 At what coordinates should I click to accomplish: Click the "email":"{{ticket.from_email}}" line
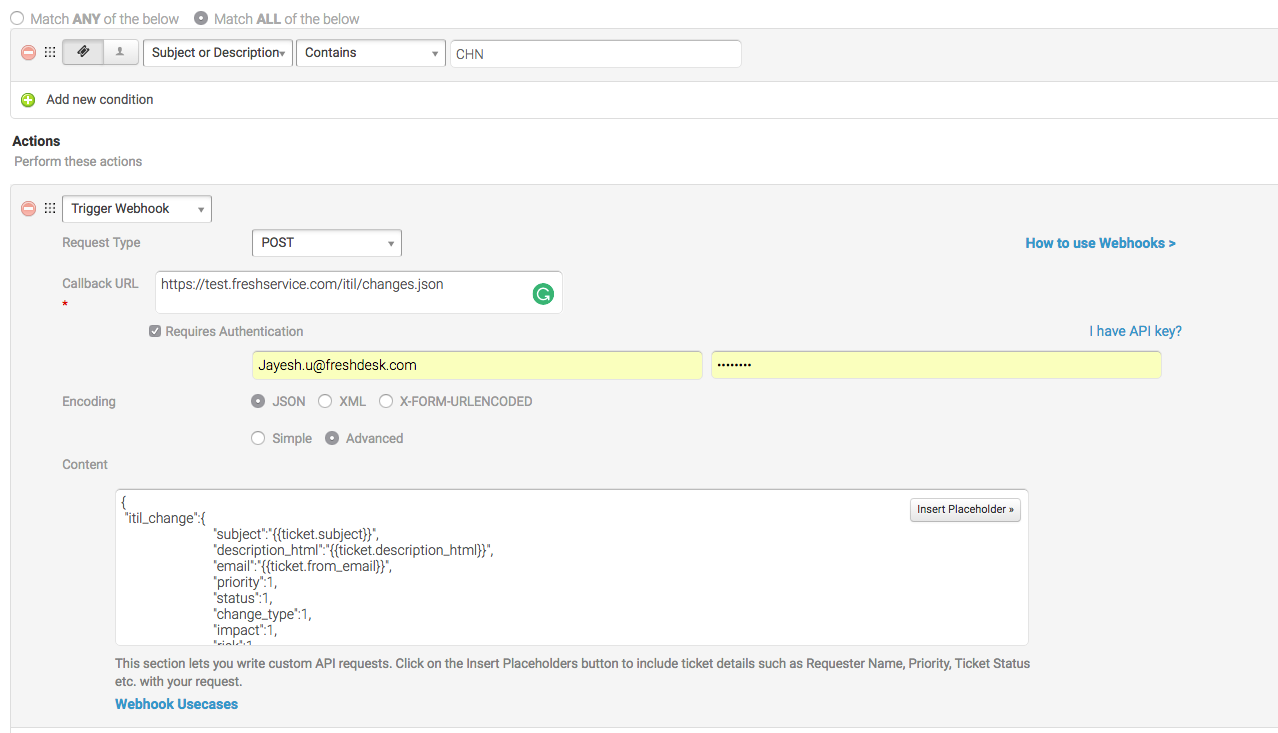coord(302,566)
